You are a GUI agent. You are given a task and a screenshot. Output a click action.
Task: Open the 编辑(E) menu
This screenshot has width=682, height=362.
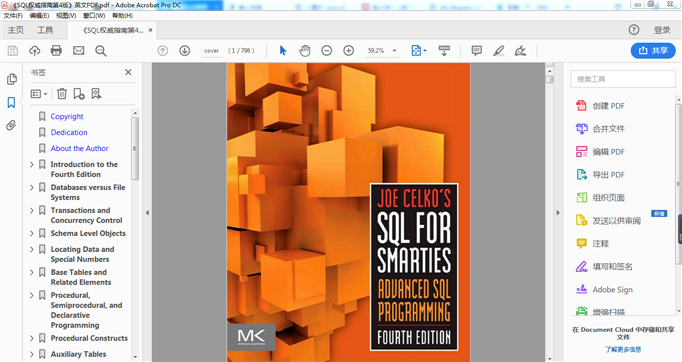[39, 16]
